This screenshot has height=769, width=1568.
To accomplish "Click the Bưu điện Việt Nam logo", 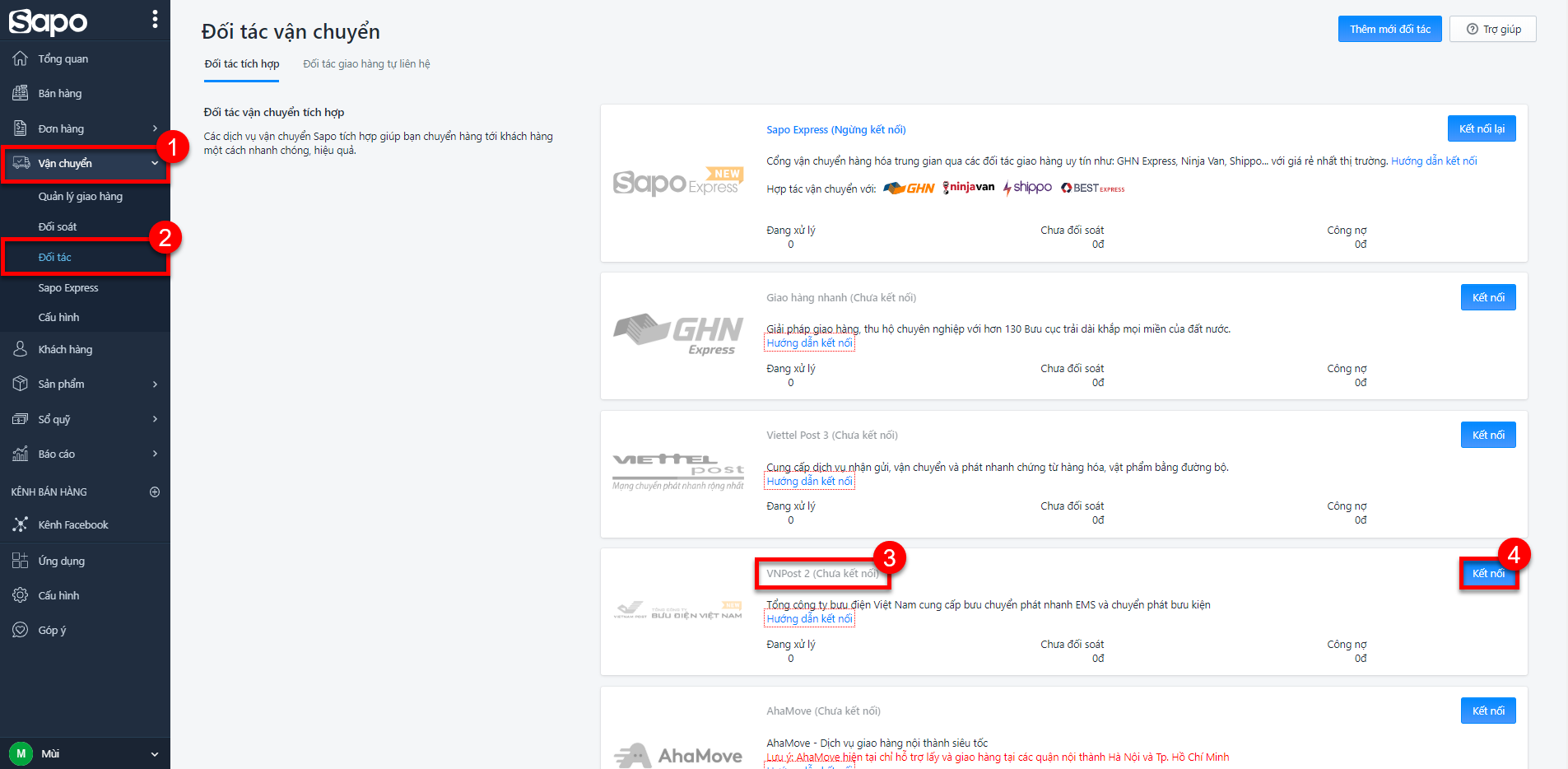I will click(678, 610).
